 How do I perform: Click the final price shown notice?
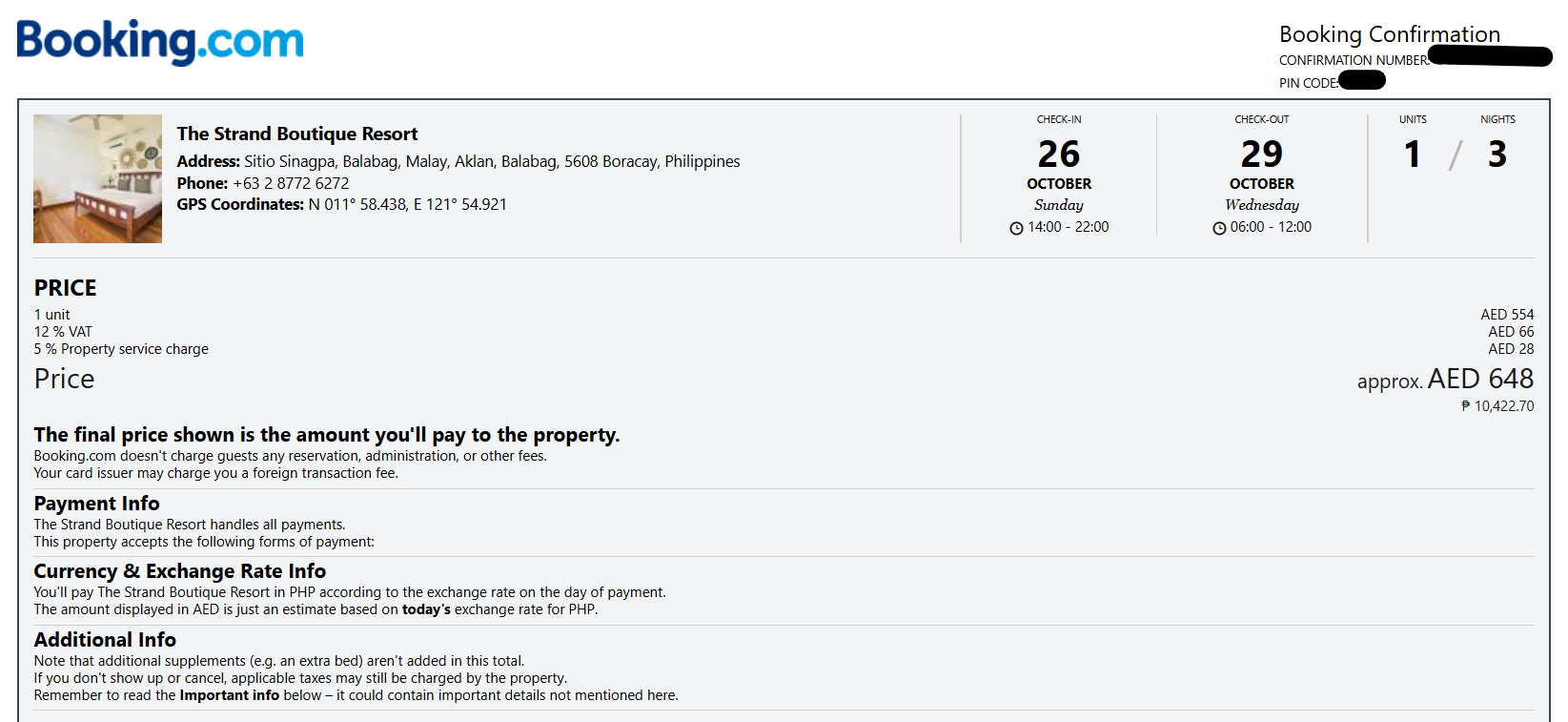click(327, 435)
